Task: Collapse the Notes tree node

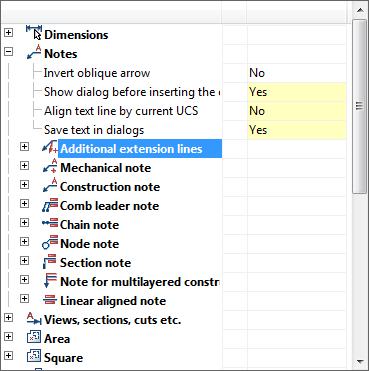Action: pyautogui.click(x=9, y=52)
